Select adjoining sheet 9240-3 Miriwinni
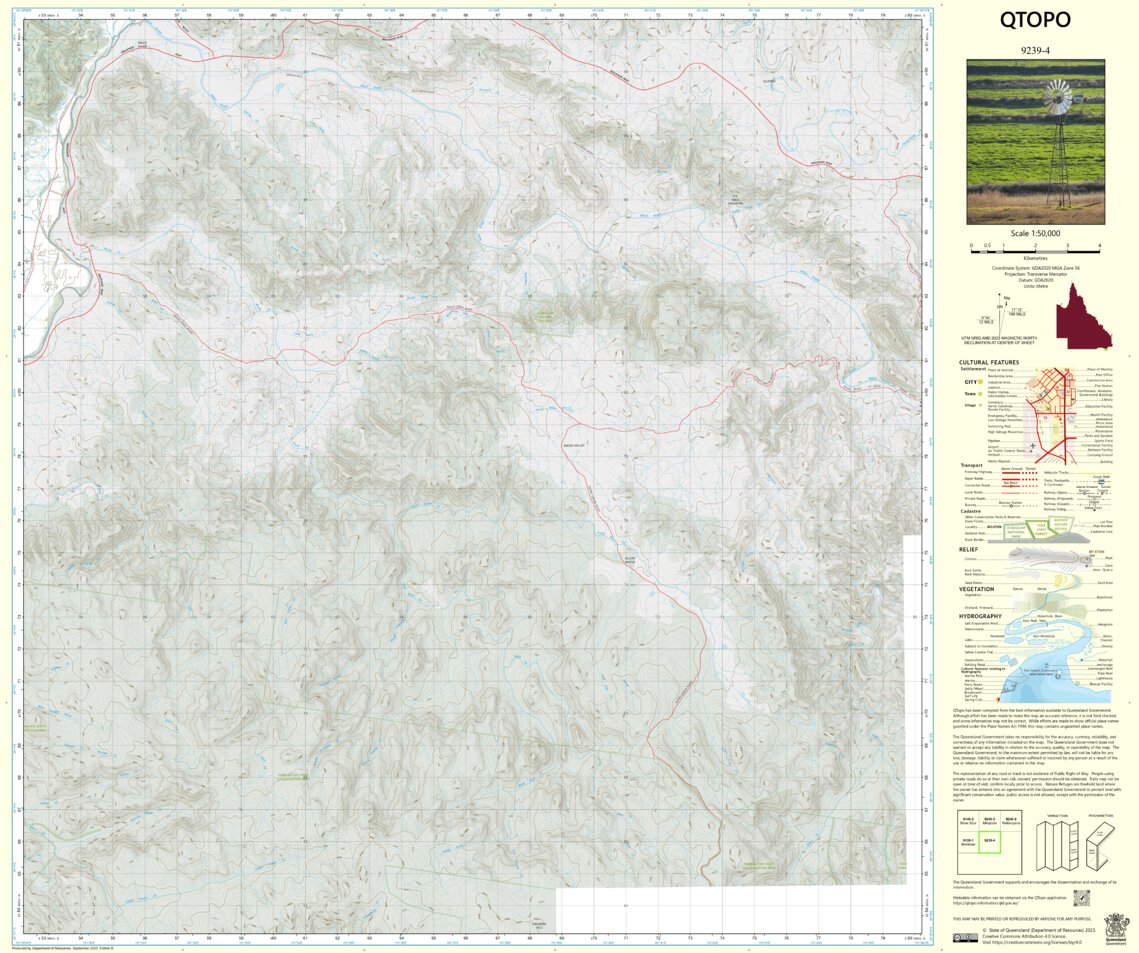The height and width of the screenshot is (953, 1139). (x=990, y=820)
